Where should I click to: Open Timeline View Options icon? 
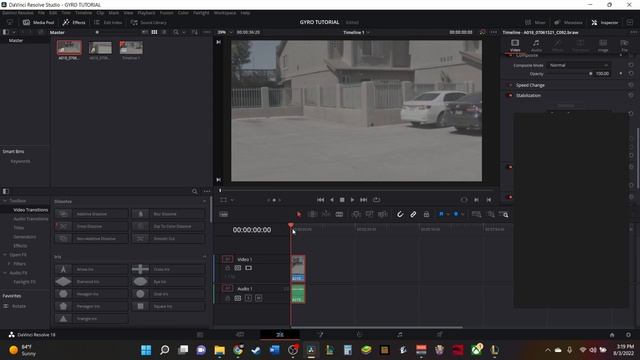click(x=224, y=214)
